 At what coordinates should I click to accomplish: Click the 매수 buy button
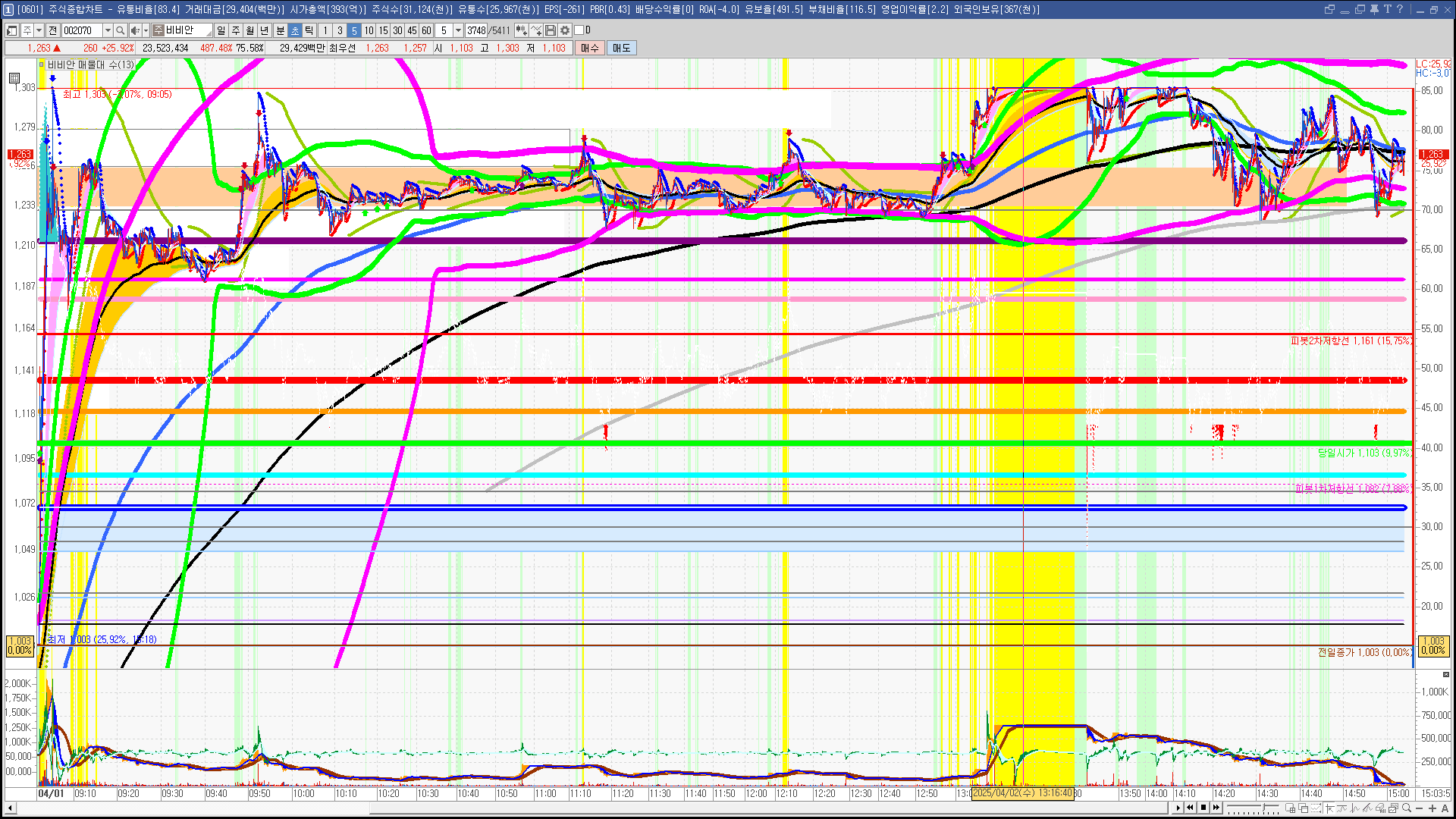pyautogui.click(x=590, y=48)
